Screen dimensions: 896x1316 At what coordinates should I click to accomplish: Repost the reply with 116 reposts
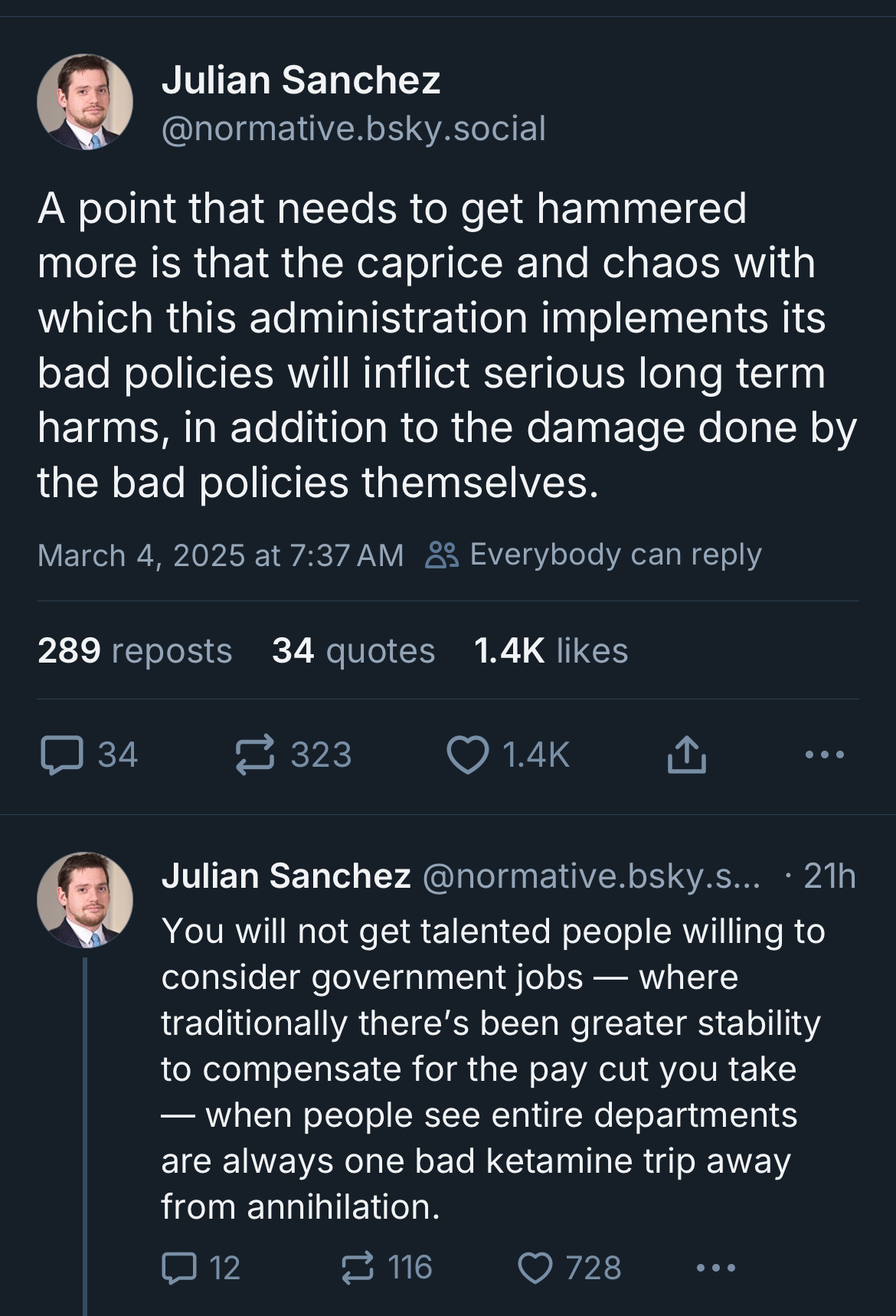click(x=358, y=1268)
